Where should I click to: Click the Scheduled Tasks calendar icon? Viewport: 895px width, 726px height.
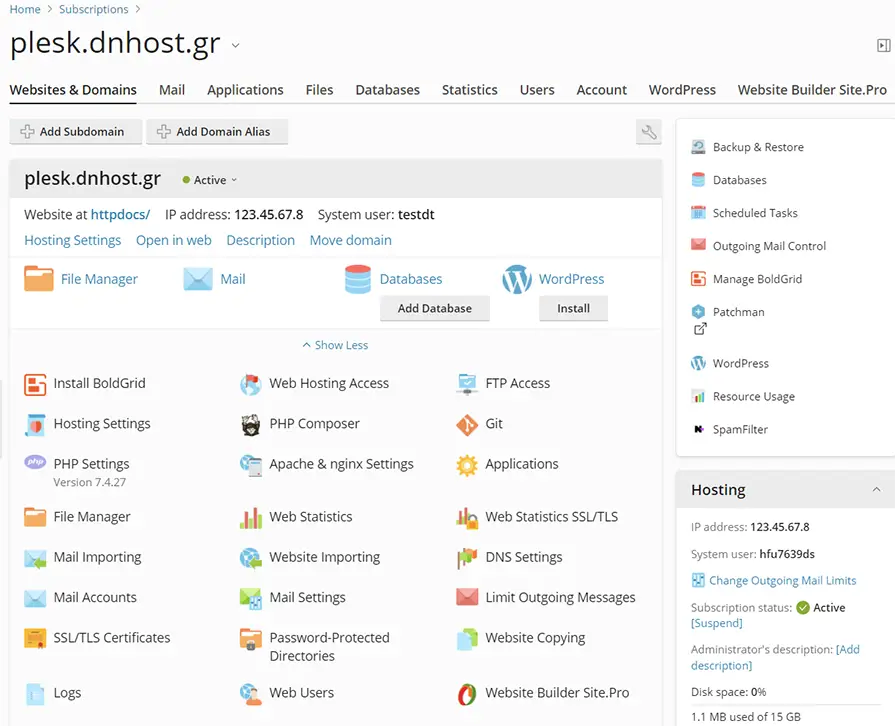698,213
